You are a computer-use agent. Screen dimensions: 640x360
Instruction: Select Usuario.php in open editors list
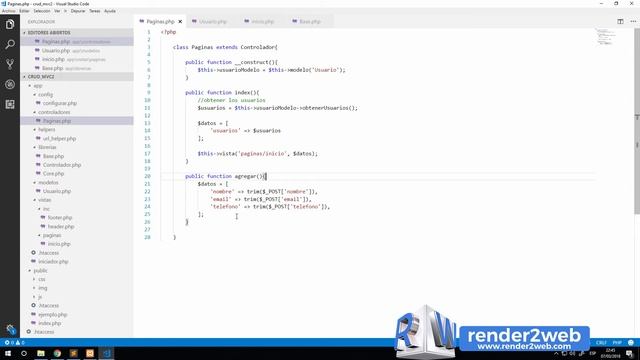(x=77, y=51)
